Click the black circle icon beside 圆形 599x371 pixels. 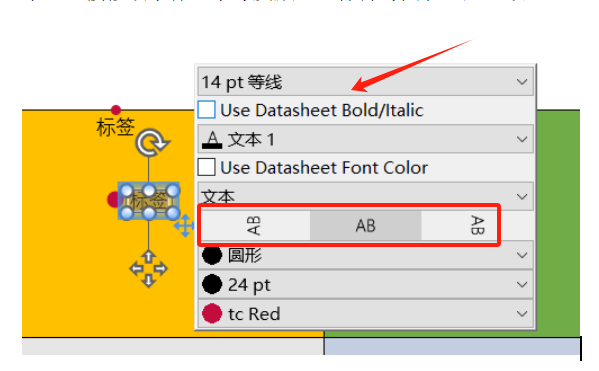tap(212, 255)
